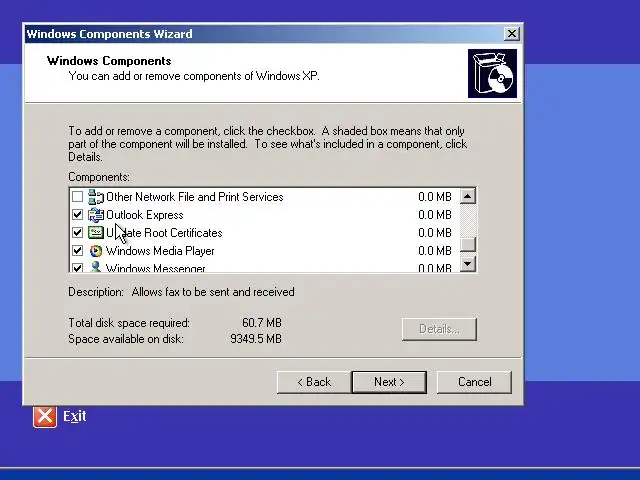This screenshot has width=640, height=480.
Task: Click the Exit link below the wizard
Action: (75, 416)
